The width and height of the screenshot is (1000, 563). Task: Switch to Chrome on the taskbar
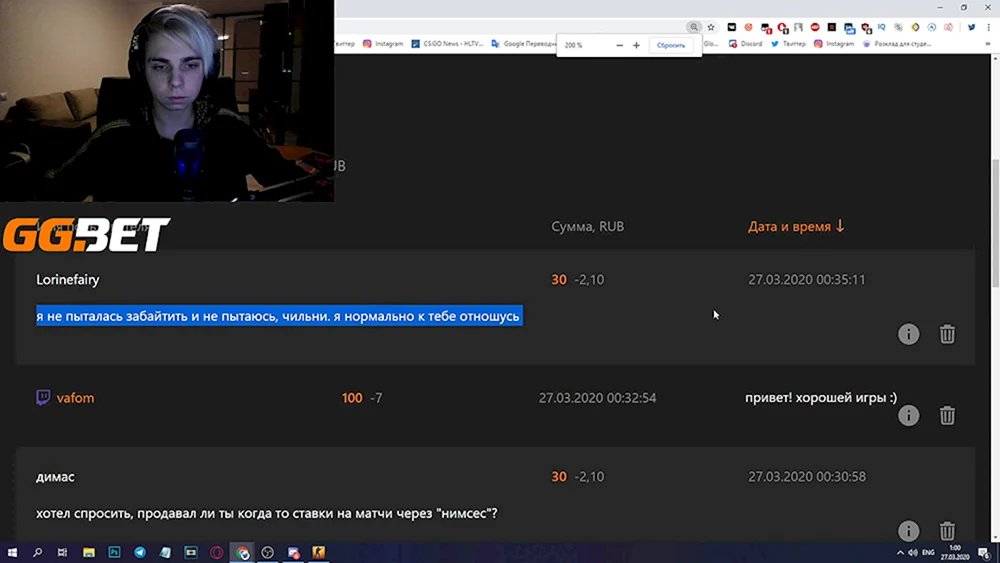[242, 553]
